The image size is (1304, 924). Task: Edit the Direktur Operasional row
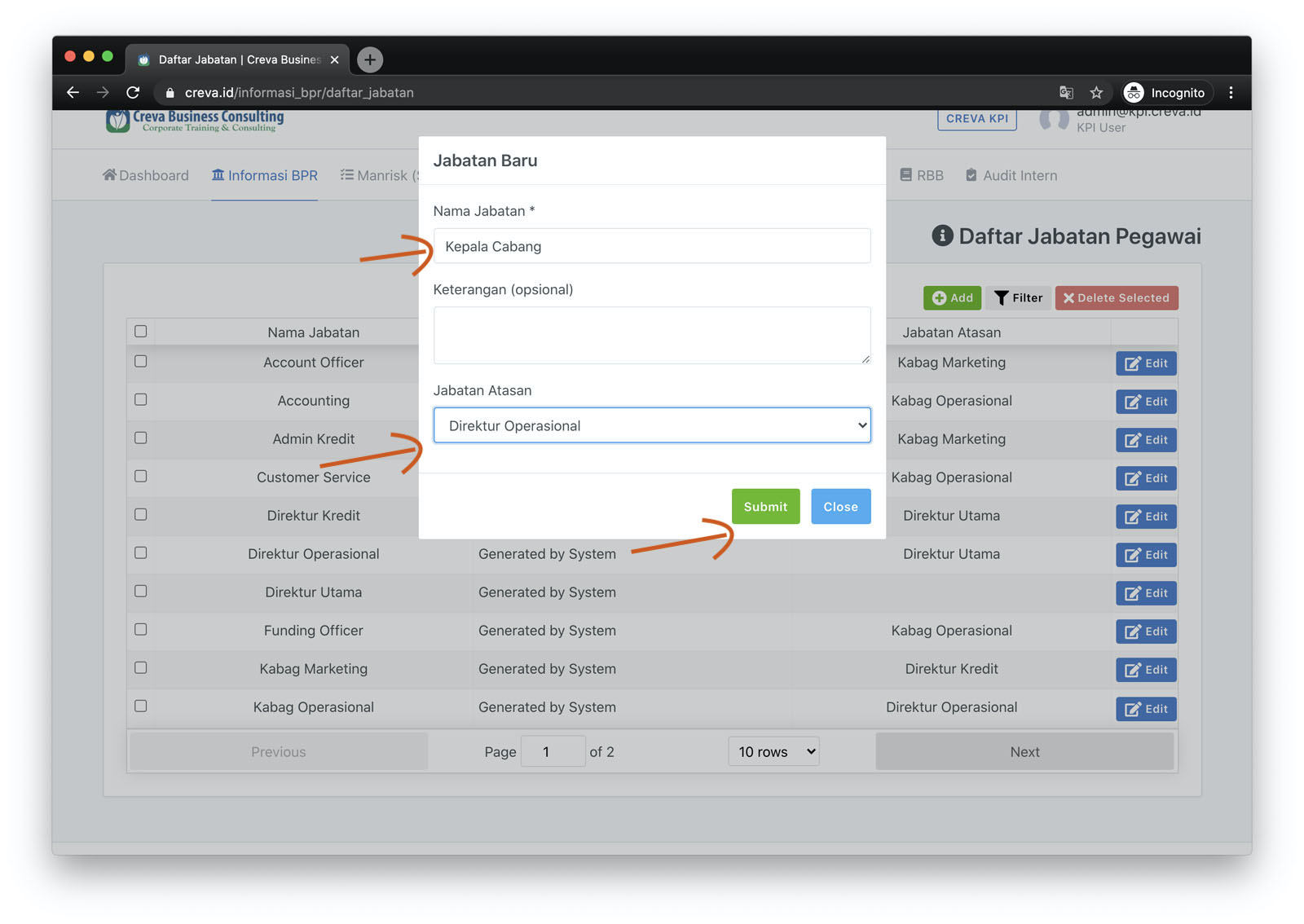1146,555
